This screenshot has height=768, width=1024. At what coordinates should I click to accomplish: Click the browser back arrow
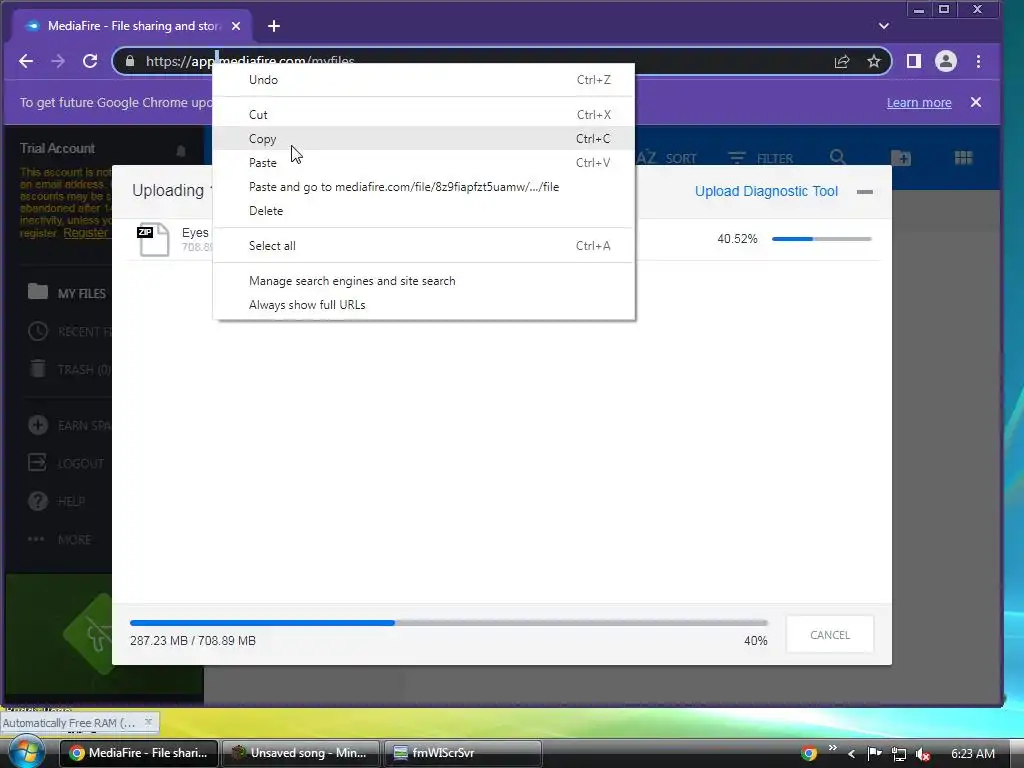point(26,61)
